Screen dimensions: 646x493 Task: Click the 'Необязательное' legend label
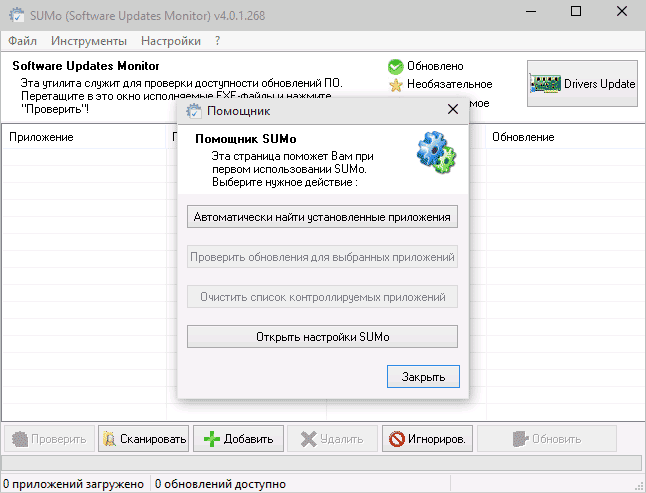point(449,84)
